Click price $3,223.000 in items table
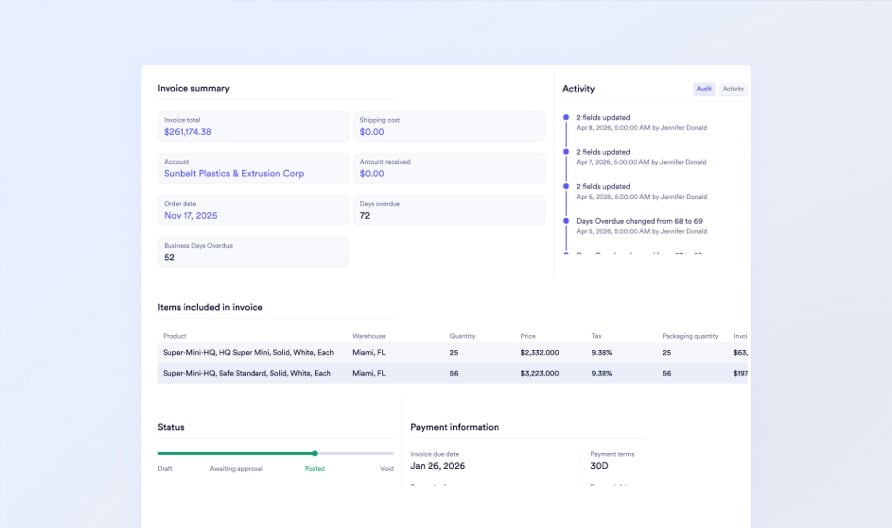The width and height of the screenshot is (892, 528). tap(539, 374)
